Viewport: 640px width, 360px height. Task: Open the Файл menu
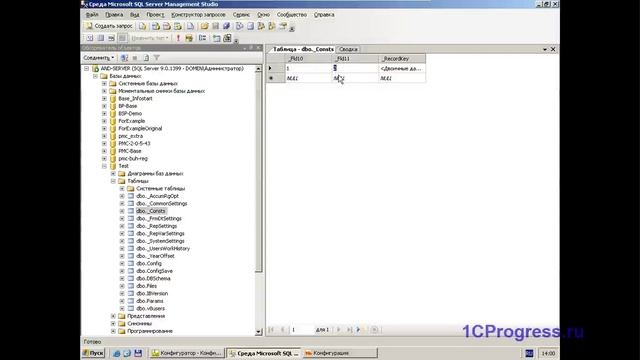[x=92, y=15]
